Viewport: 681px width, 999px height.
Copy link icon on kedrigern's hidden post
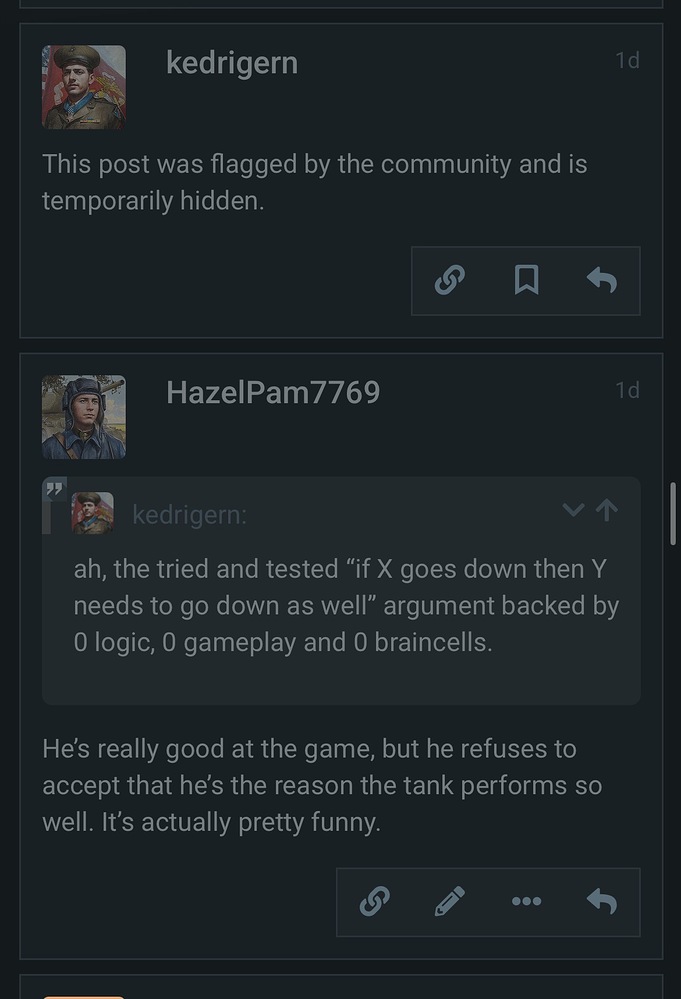(450, 280)
